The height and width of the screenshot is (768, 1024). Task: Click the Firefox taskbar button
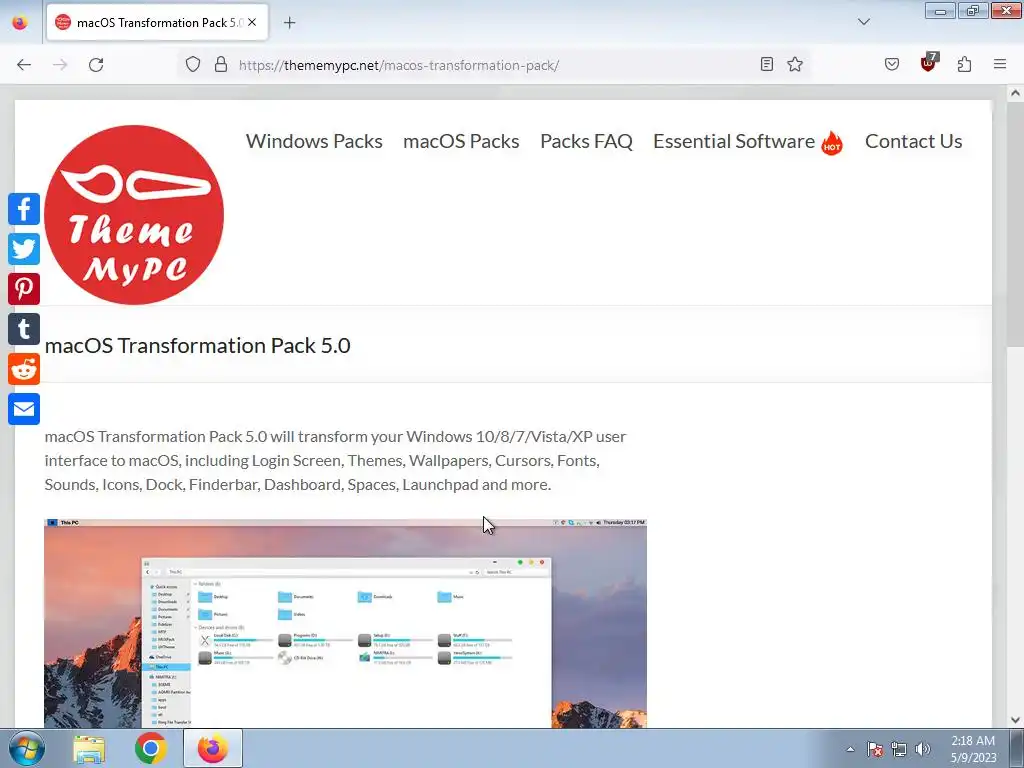(212, 748)
